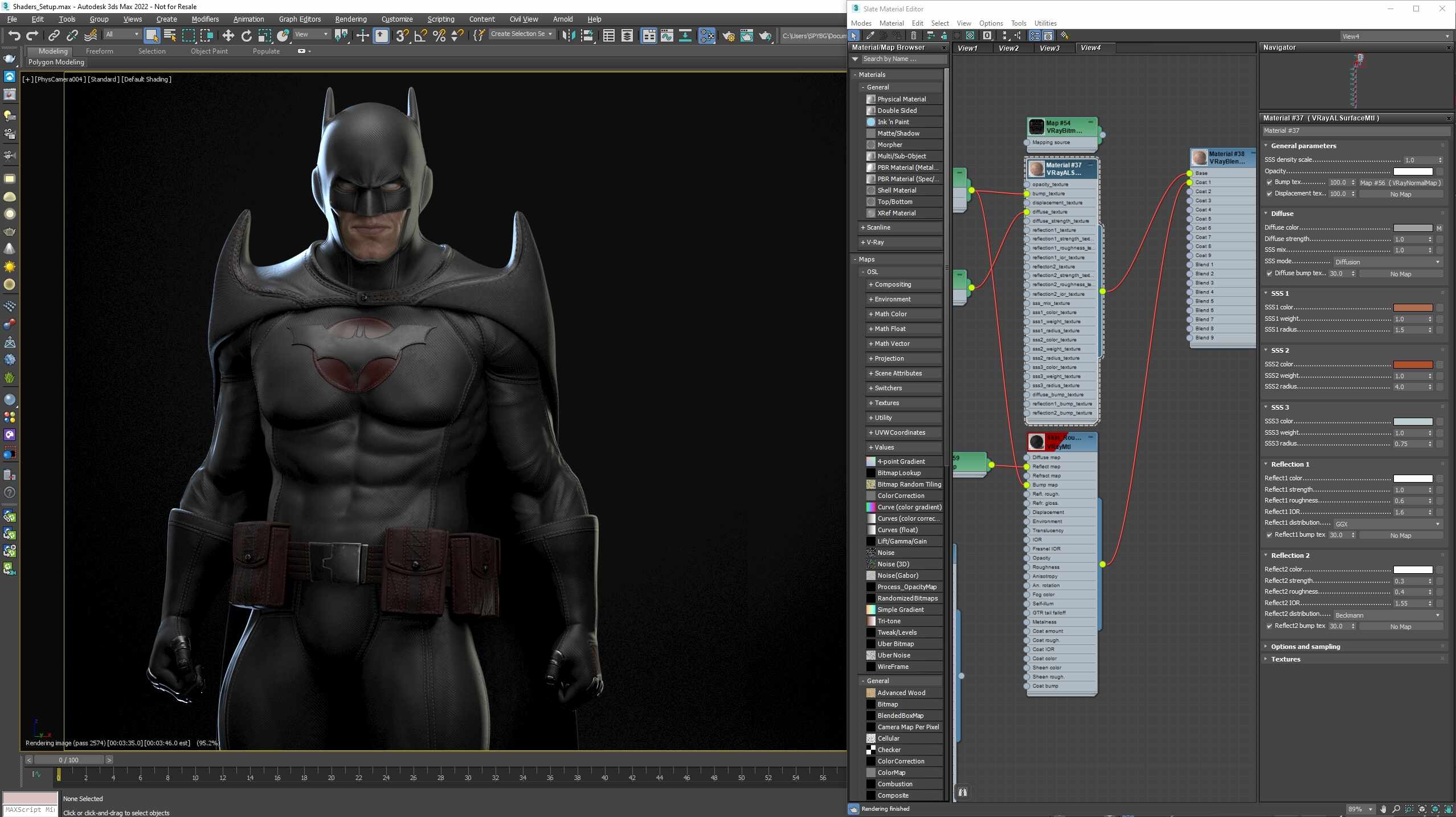Open the Rendering menu
Screen dimensions: 1456x817
tap(350, 19)
